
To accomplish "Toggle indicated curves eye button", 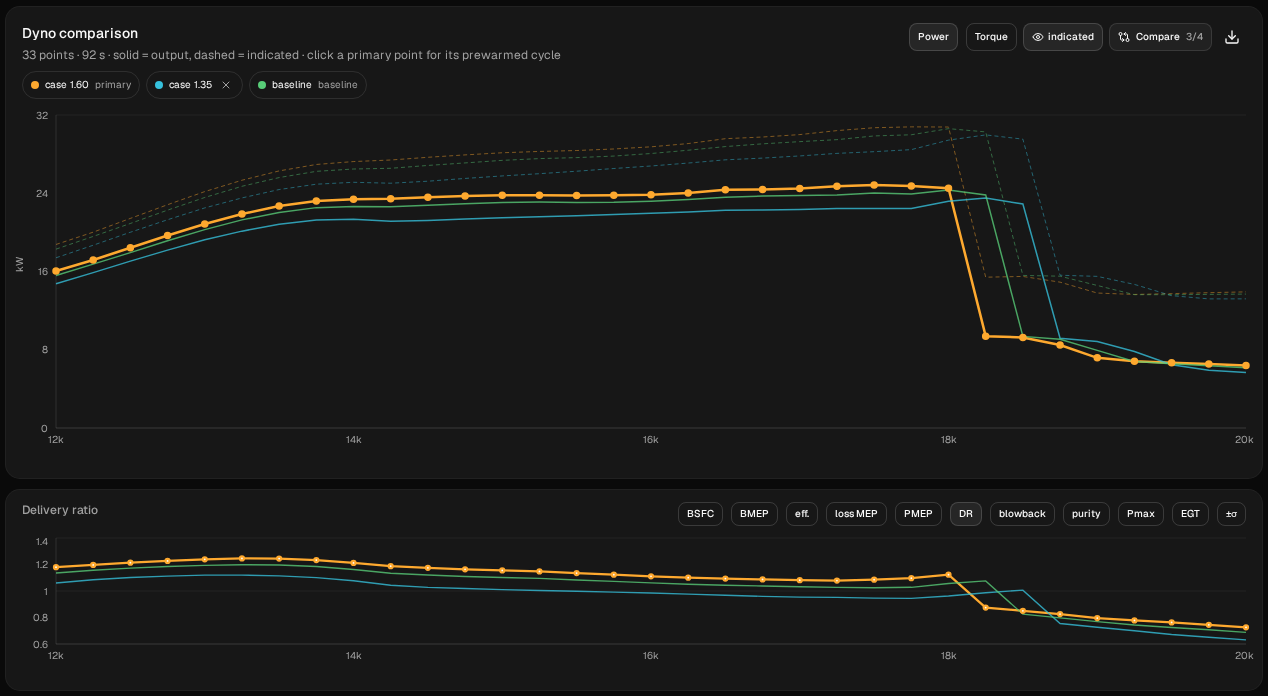I will tap(1063, 37).
